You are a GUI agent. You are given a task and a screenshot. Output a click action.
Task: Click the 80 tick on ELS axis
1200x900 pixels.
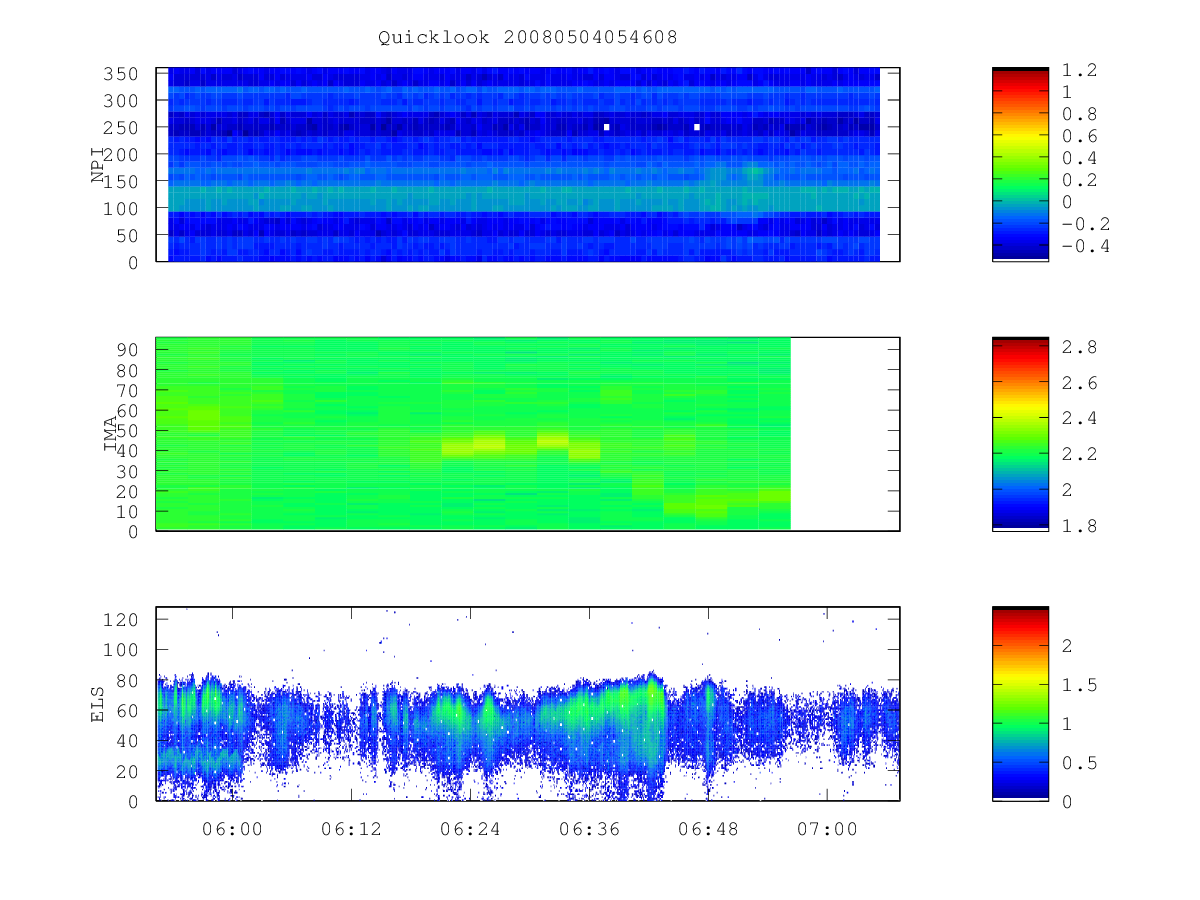(128, 680)
